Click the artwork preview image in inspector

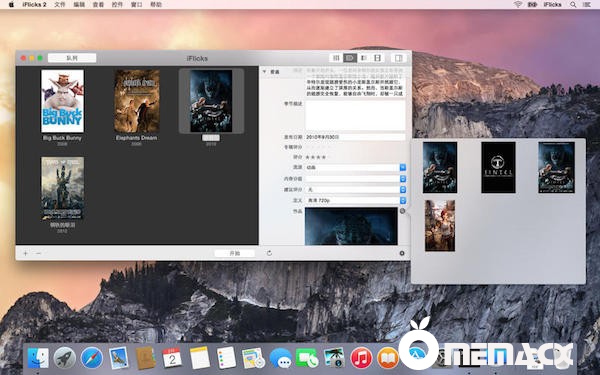[351, 226]
